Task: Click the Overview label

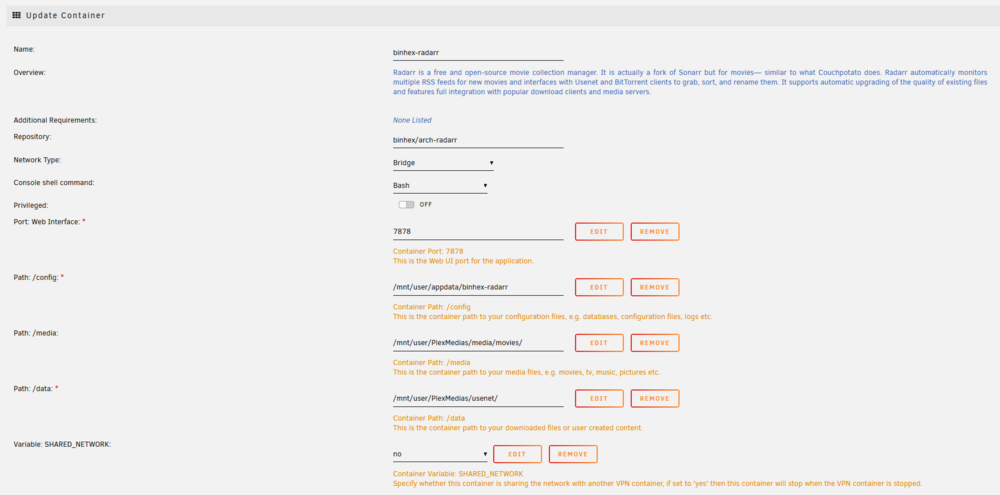Action: pos(29,72)
